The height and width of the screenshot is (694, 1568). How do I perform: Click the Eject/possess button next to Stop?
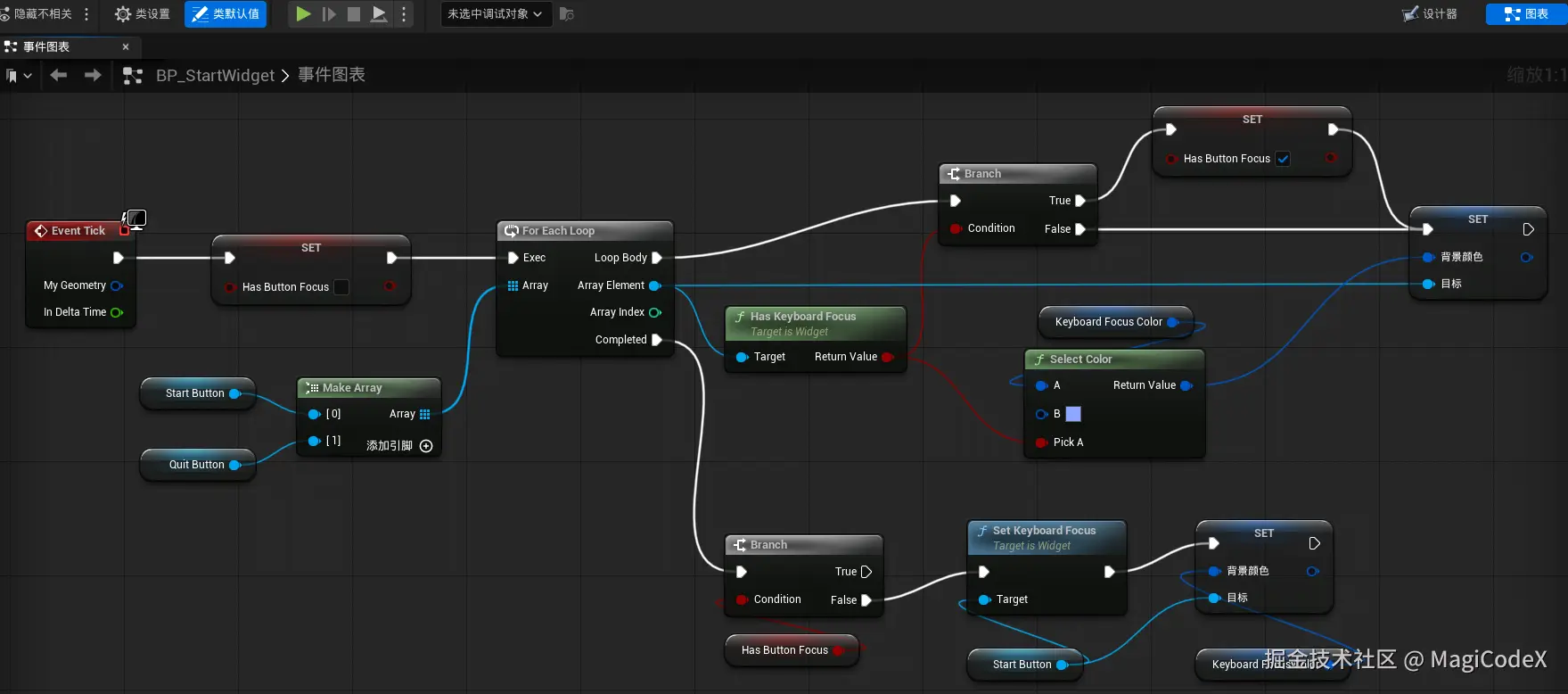tap(379, 14)
